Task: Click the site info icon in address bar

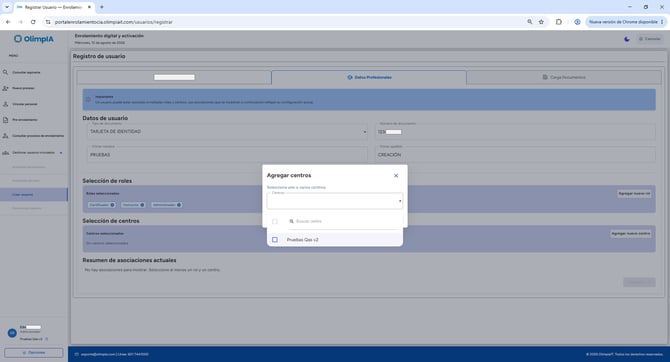Action: [48, 22]
